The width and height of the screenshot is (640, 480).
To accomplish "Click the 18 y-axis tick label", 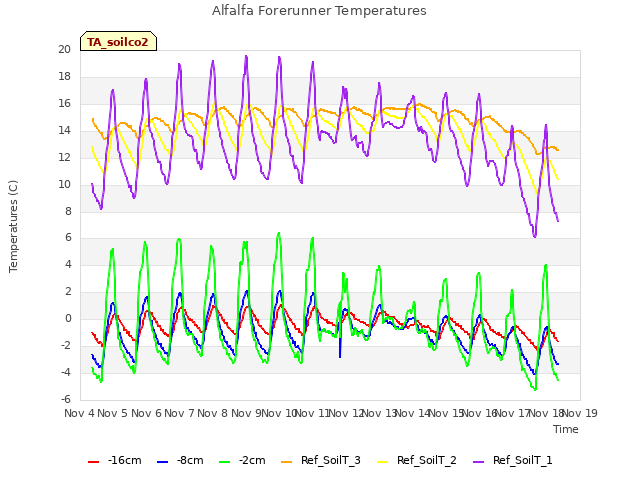I will (x=64, y=77).
